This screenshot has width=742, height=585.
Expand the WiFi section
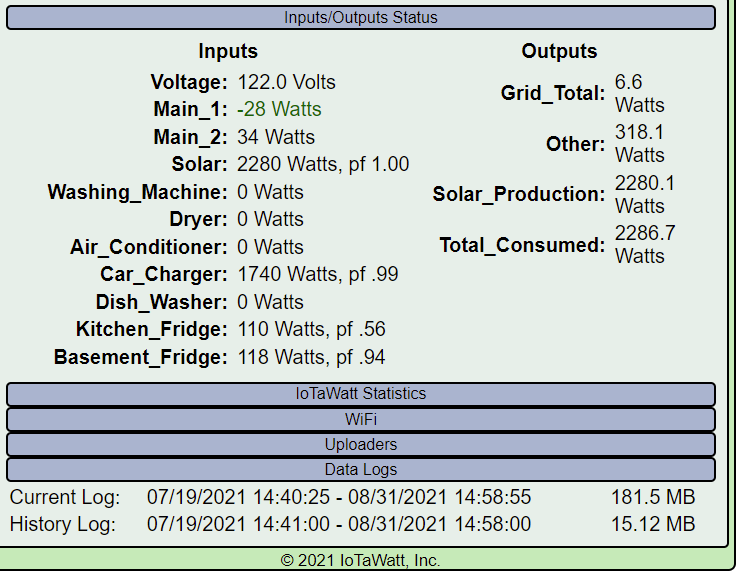pyautogui.click(x=361, y=419)
